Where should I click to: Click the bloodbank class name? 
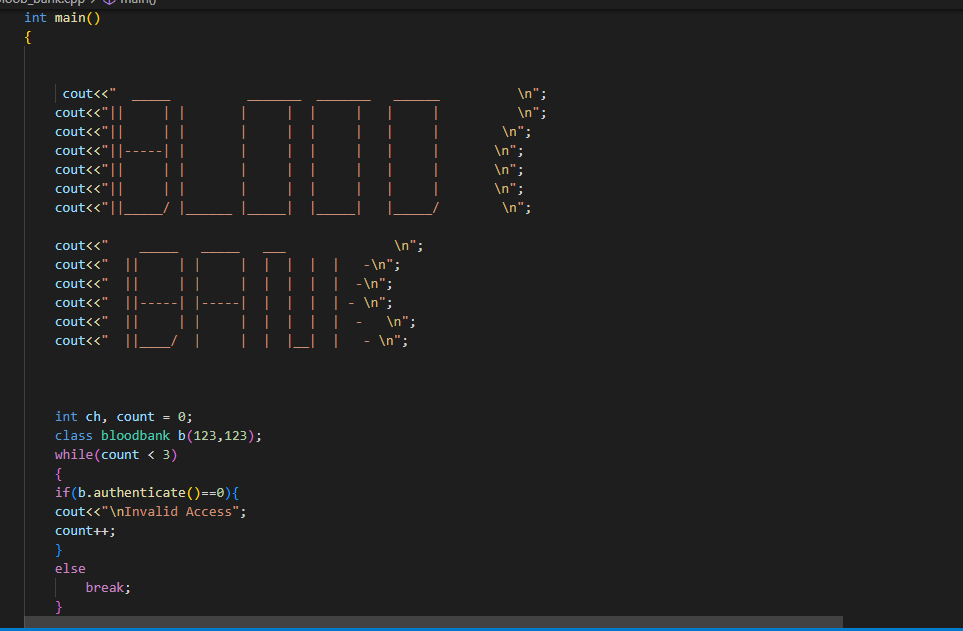(137, 435)
